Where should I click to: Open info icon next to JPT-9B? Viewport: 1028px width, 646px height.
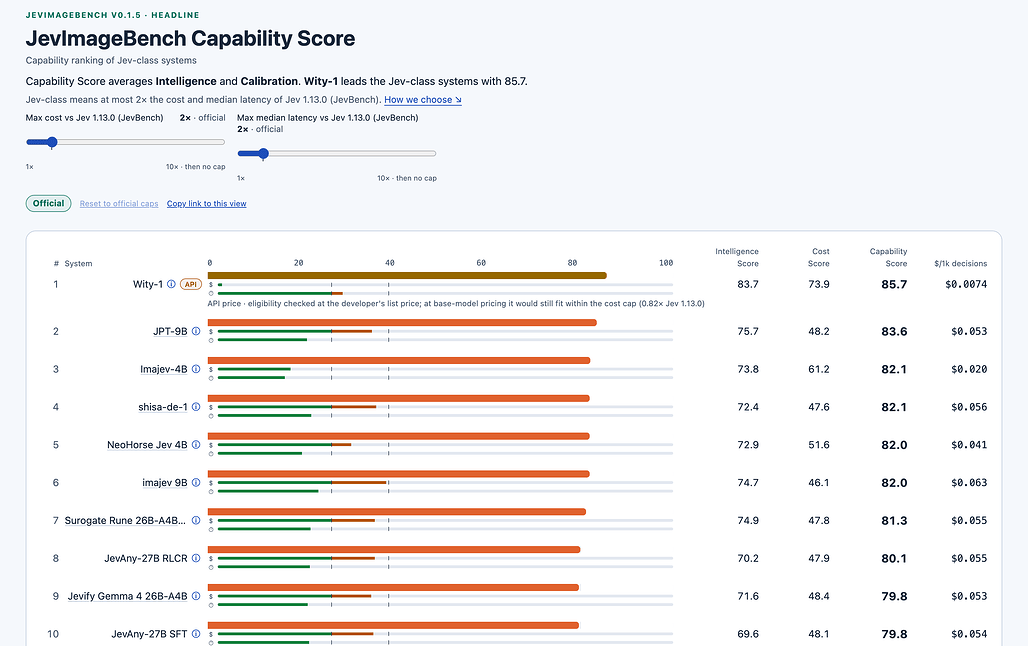point(195,331)
